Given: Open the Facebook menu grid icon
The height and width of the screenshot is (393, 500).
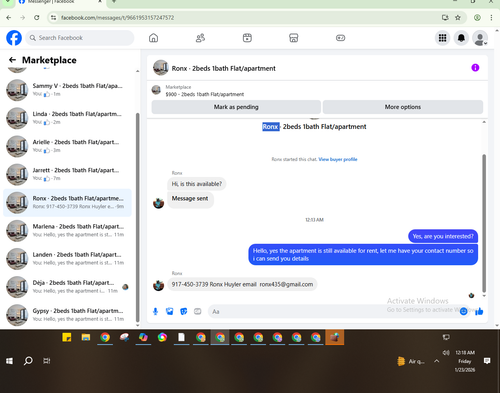Looking at the screenshot, I should pos(442,38).
